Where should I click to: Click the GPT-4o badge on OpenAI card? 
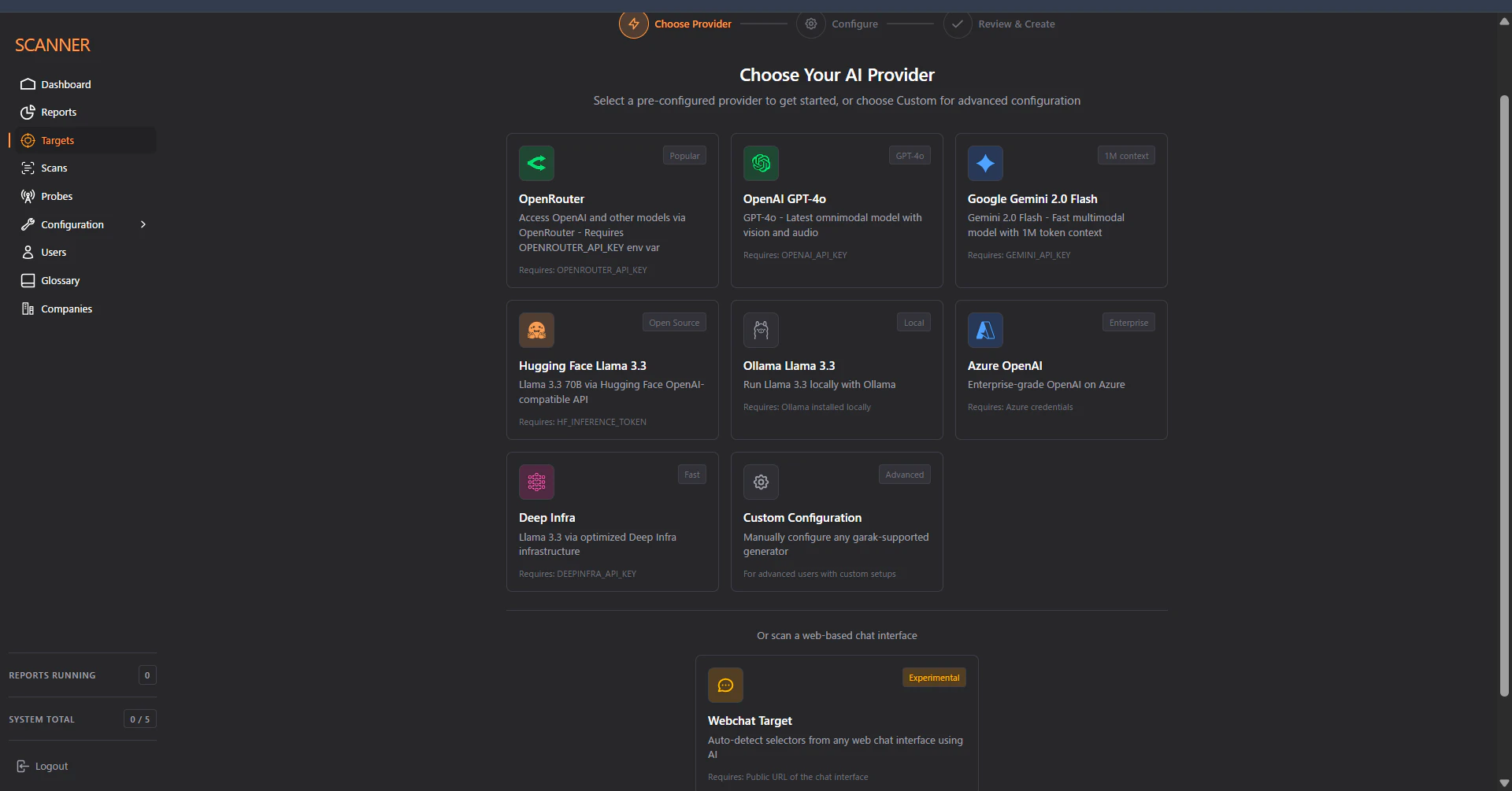click(910, 156)
